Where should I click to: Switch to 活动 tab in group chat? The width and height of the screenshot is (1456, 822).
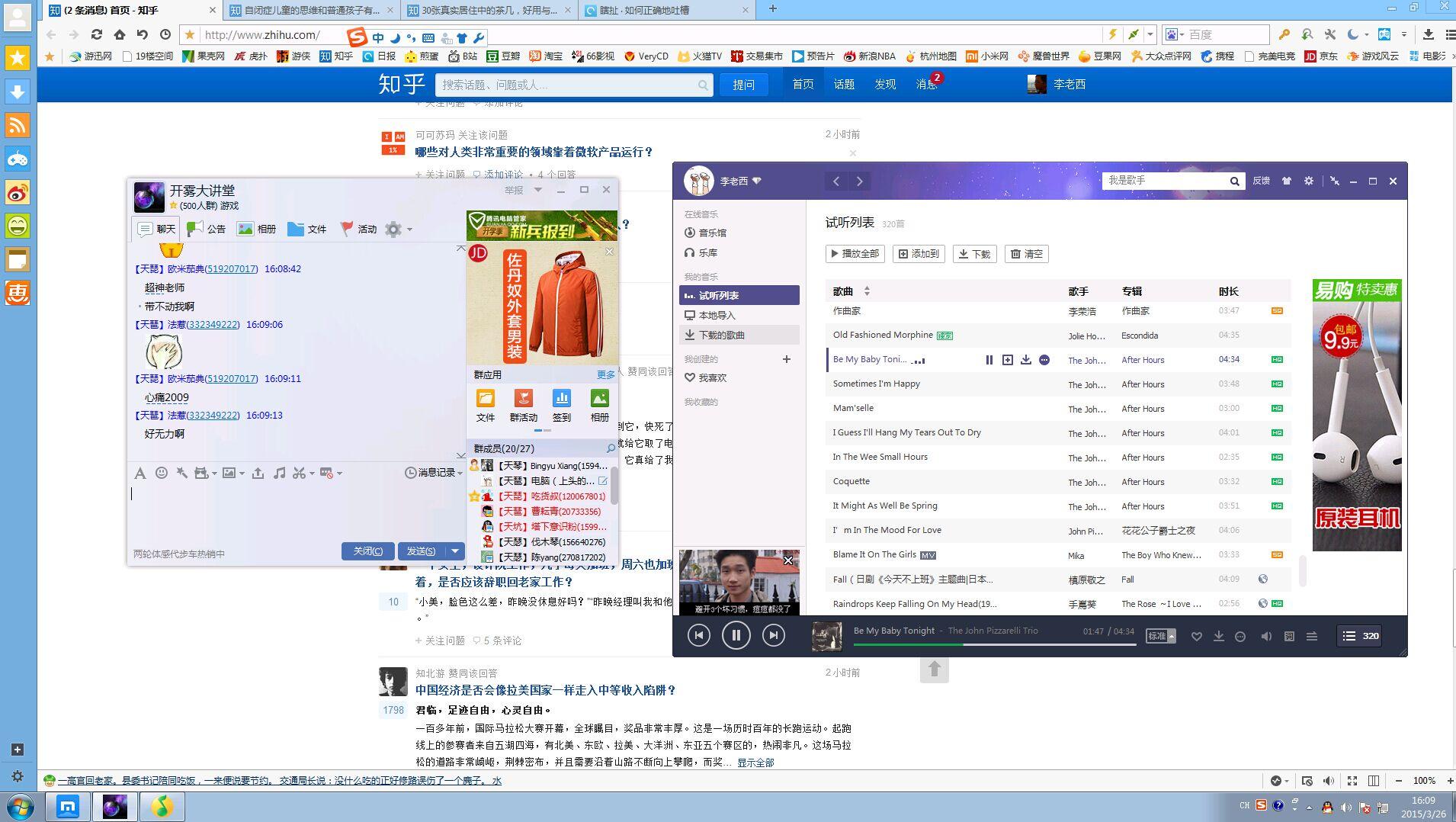[358, 229]
